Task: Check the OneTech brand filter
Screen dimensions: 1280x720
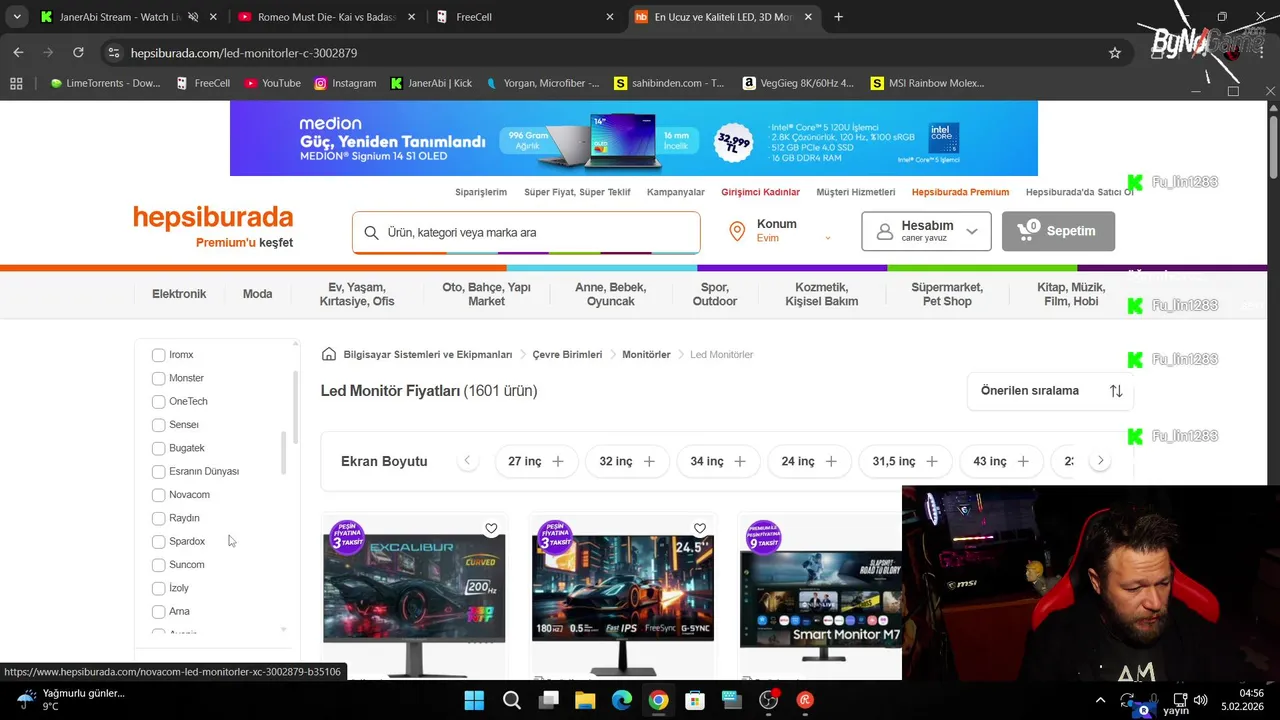Action: tap(158, 401)
